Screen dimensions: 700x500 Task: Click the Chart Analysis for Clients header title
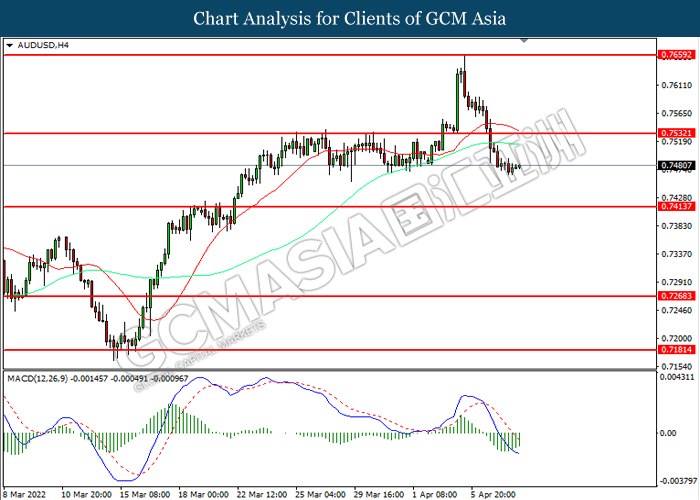tap(350, 18)
